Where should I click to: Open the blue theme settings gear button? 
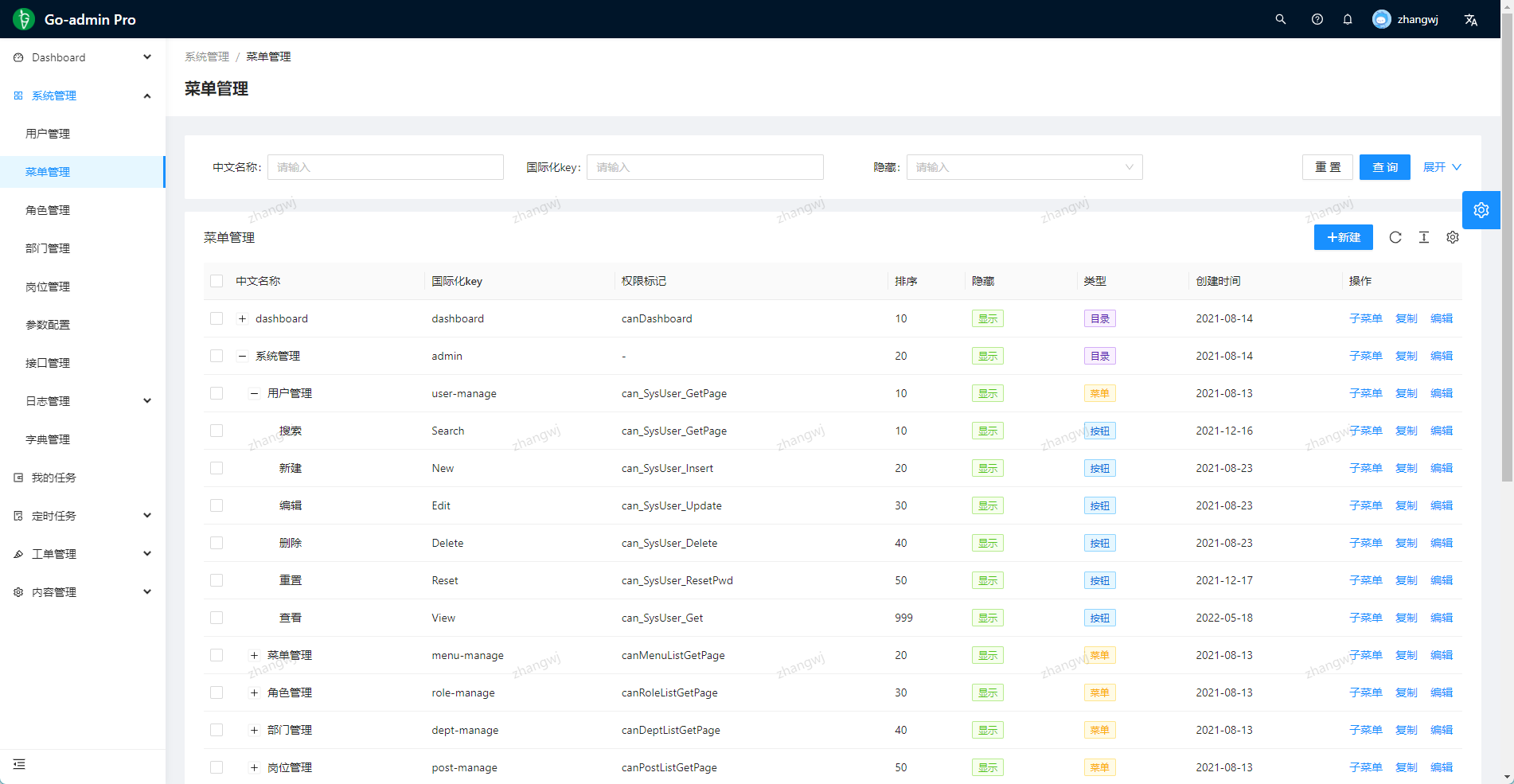click(x=1481, y=210)
